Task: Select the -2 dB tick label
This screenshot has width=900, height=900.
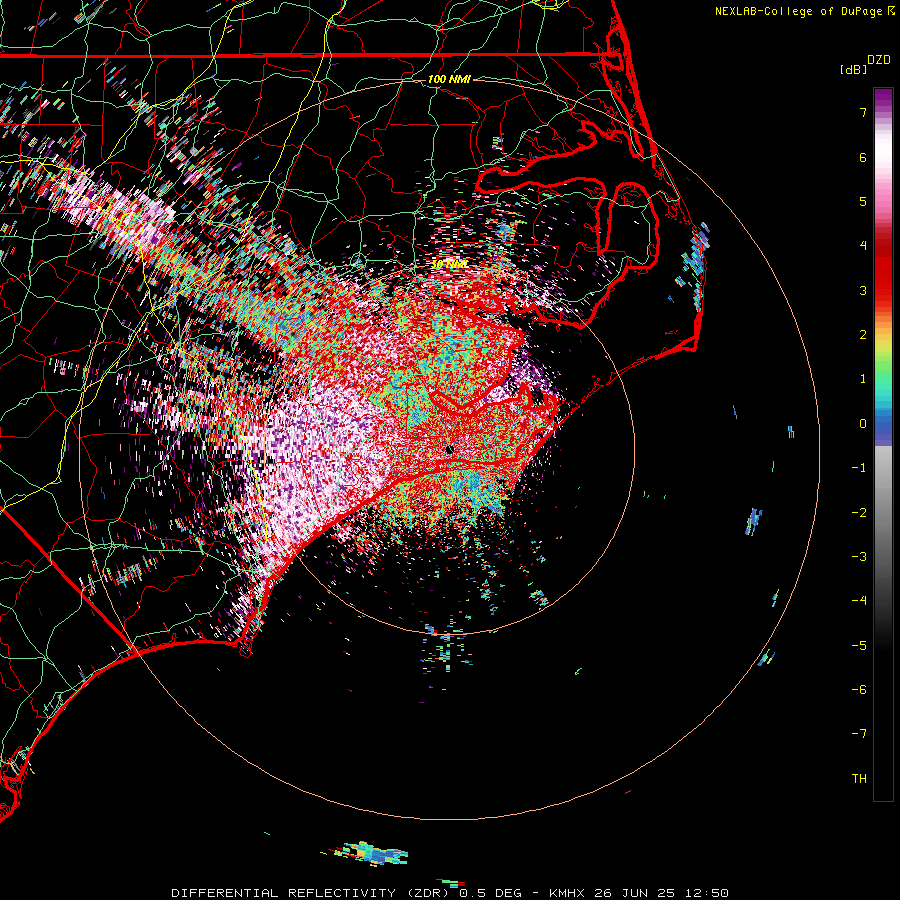Action: (859, 512)
